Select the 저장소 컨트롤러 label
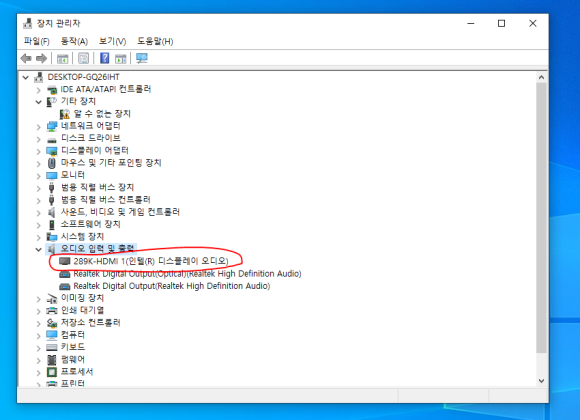This screenshot has height=420, width=580. [x=91, y=323]
